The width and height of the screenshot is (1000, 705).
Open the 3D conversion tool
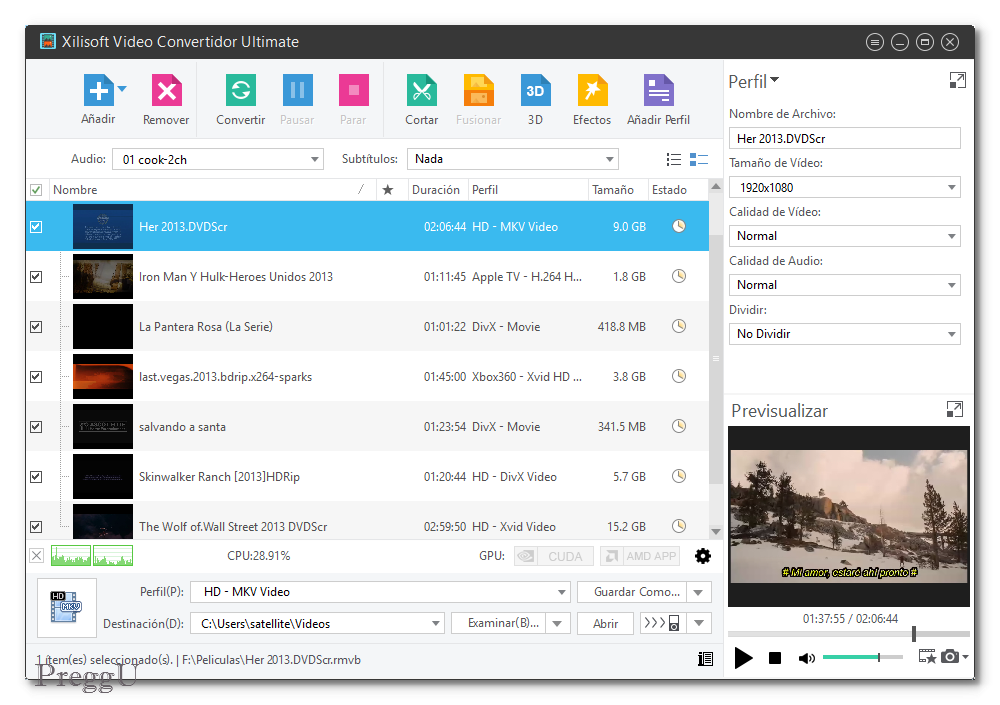(x=535, y=91)
